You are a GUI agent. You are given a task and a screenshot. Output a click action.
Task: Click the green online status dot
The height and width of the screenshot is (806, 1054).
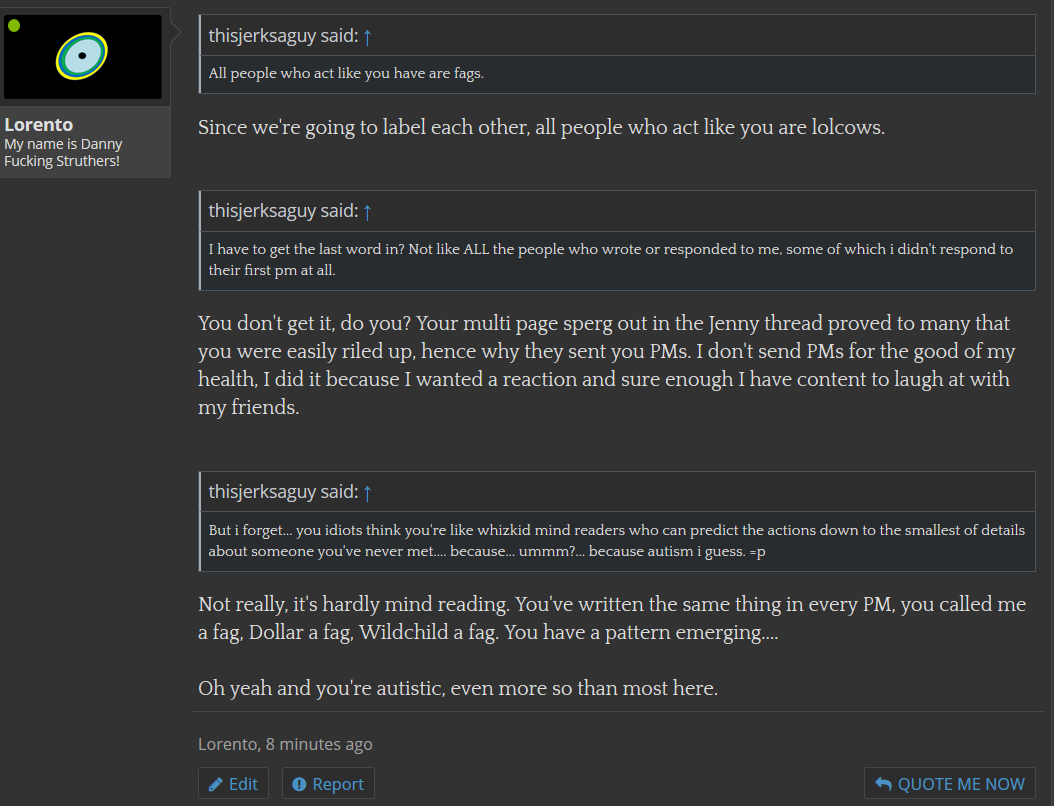[x=14, y=26]
